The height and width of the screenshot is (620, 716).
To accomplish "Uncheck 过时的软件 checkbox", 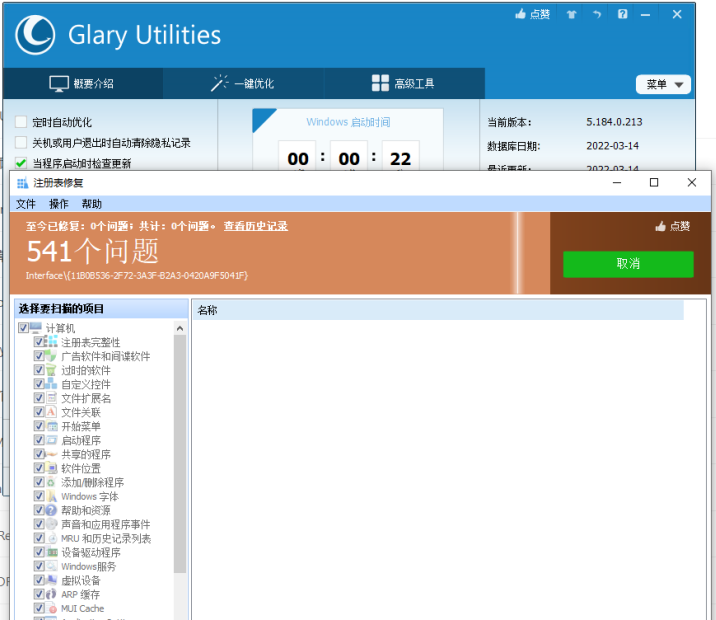I will (39, 369).
